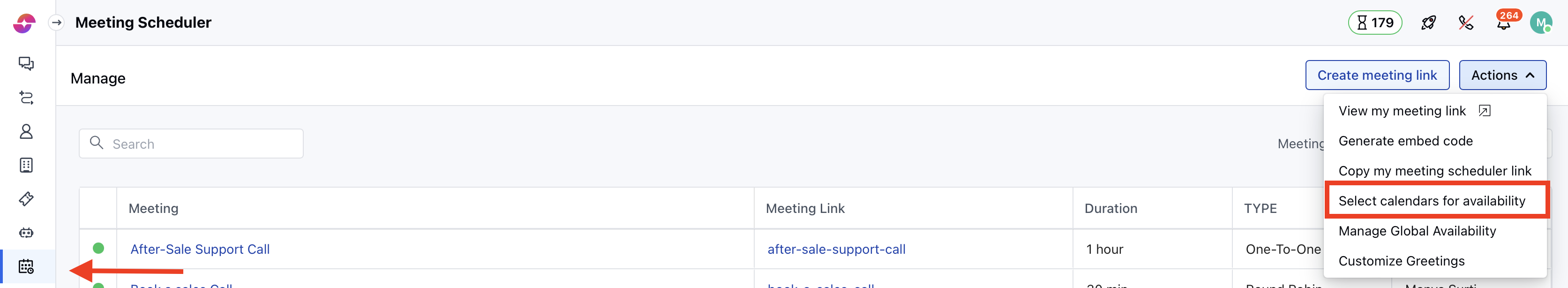Click the sequences/workflow arrows sidebar icon
Viewport: 1568px width, 288px height.
(x=26, y=98)
